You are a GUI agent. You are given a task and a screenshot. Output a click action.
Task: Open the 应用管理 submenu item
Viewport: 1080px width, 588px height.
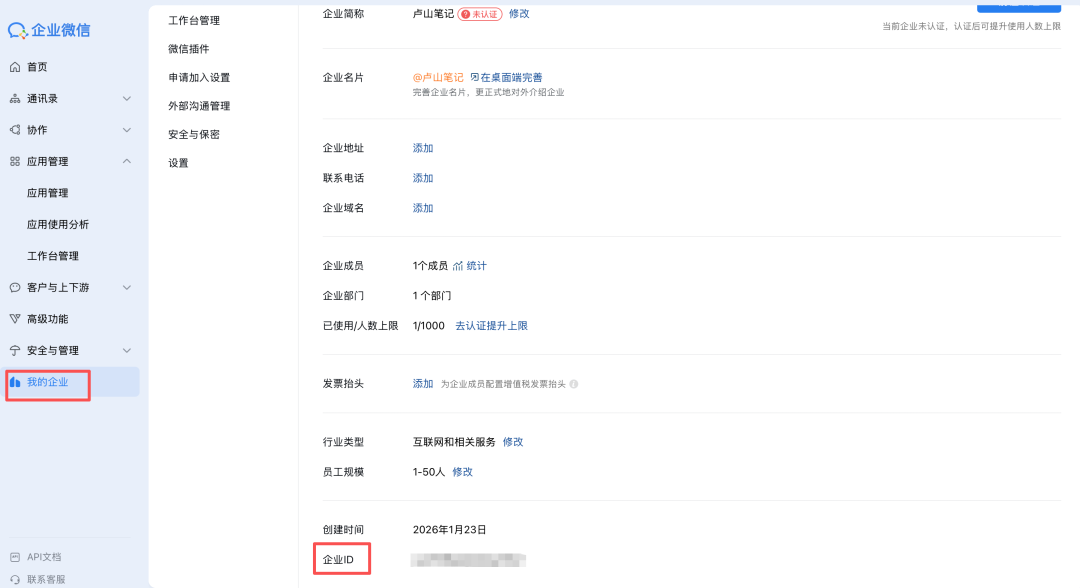(48, 193)
